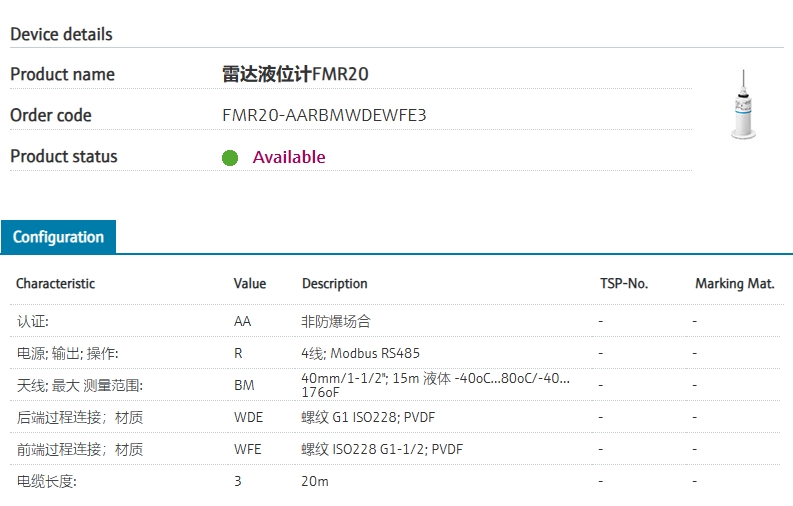The image size is (793, 506).
Task: Click the Characteristic column header
Action: pyautogui.click(x=56, y=284)
